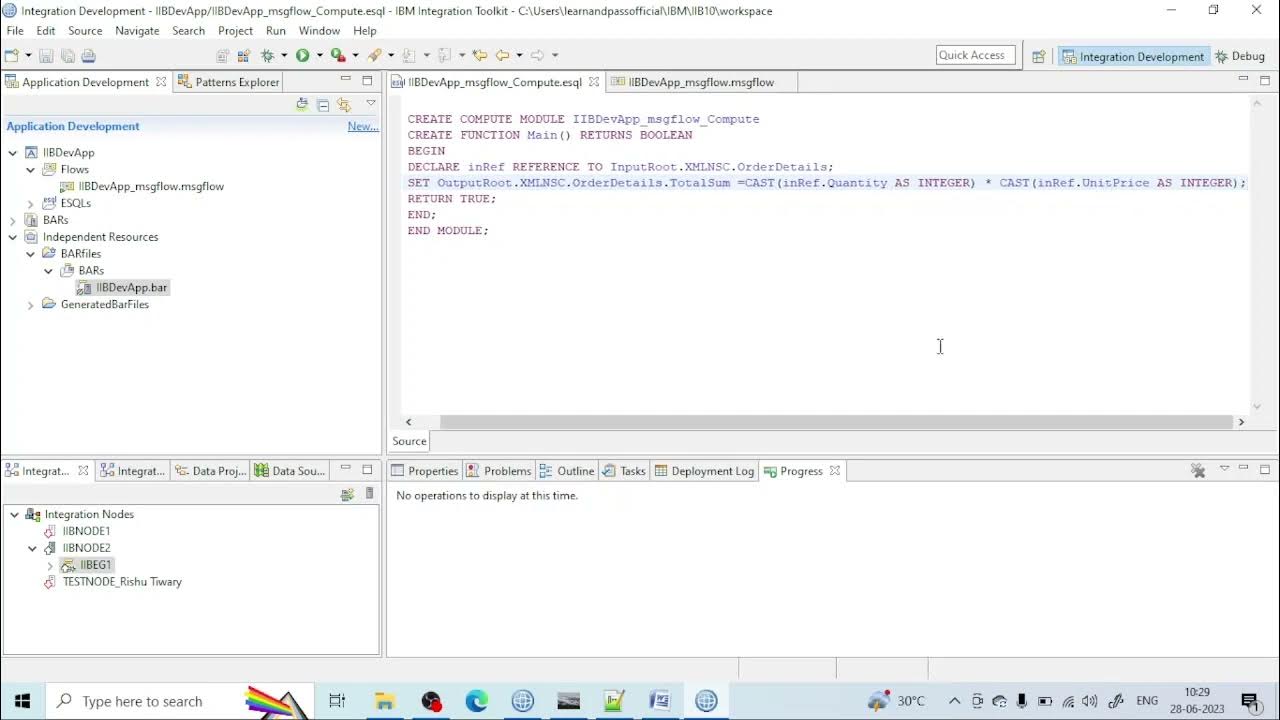The width and height of the screenshot is (1280, 720).
Task: Switch to the Patterns Explorer tab
Action: [x=228, y=82]
